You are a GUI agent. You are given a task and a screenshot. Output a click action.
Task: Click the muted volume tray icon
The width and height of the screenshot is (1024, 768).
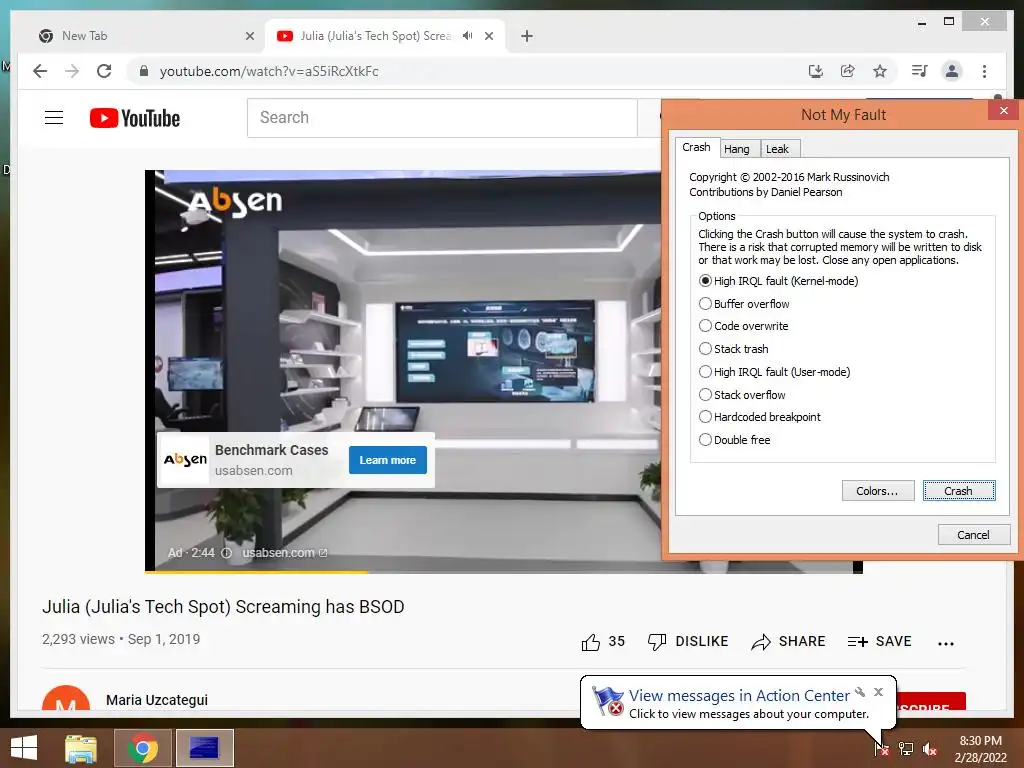point(930,749)
